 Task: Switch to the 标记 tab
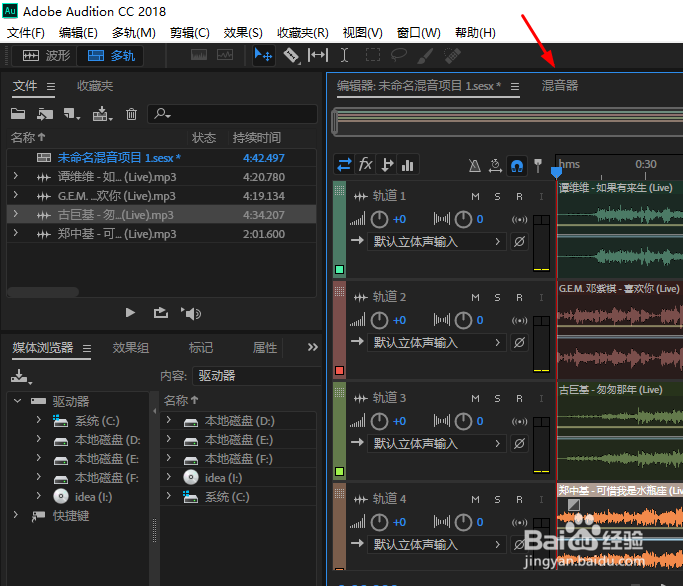coord(201,348)
